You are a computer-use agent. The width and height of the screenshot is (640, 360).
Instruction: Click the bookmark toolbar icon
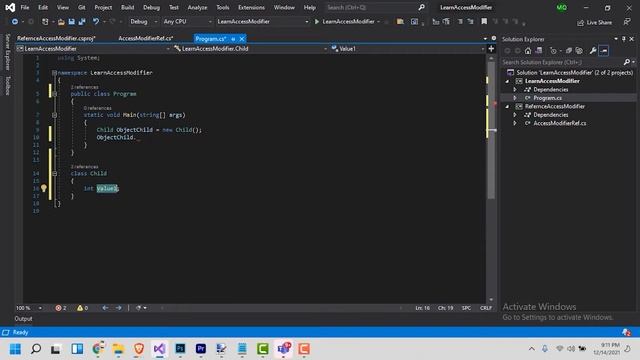point(484,21)
